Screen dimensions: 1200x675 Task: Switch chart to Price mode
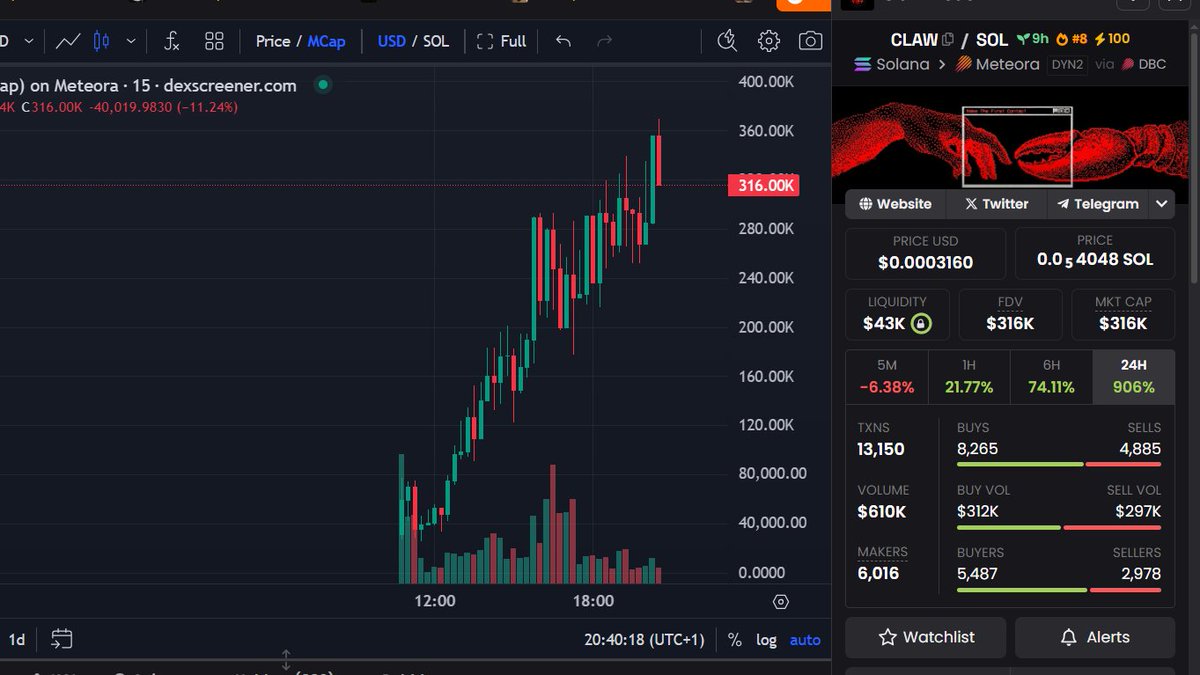[273, 41]
